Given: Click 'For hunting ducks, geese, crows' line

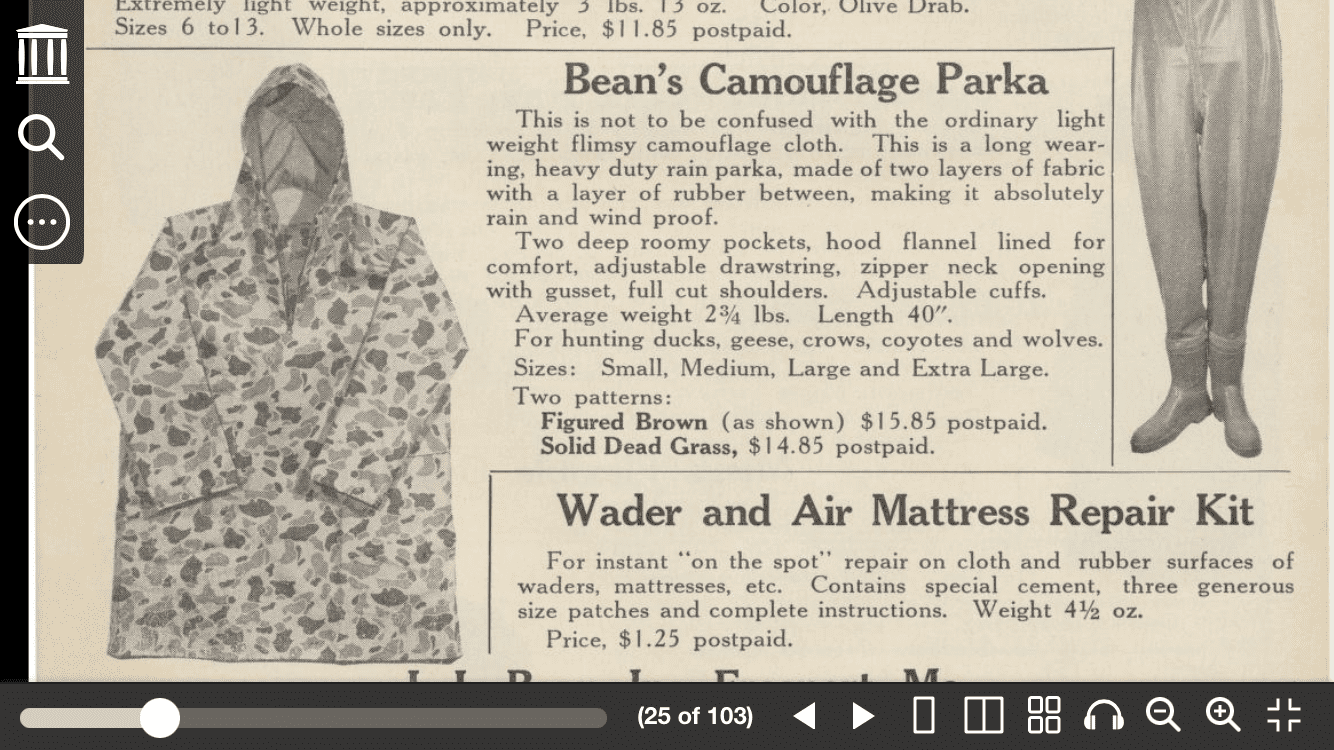Looking at the screenshot, I should click(809, 340).
